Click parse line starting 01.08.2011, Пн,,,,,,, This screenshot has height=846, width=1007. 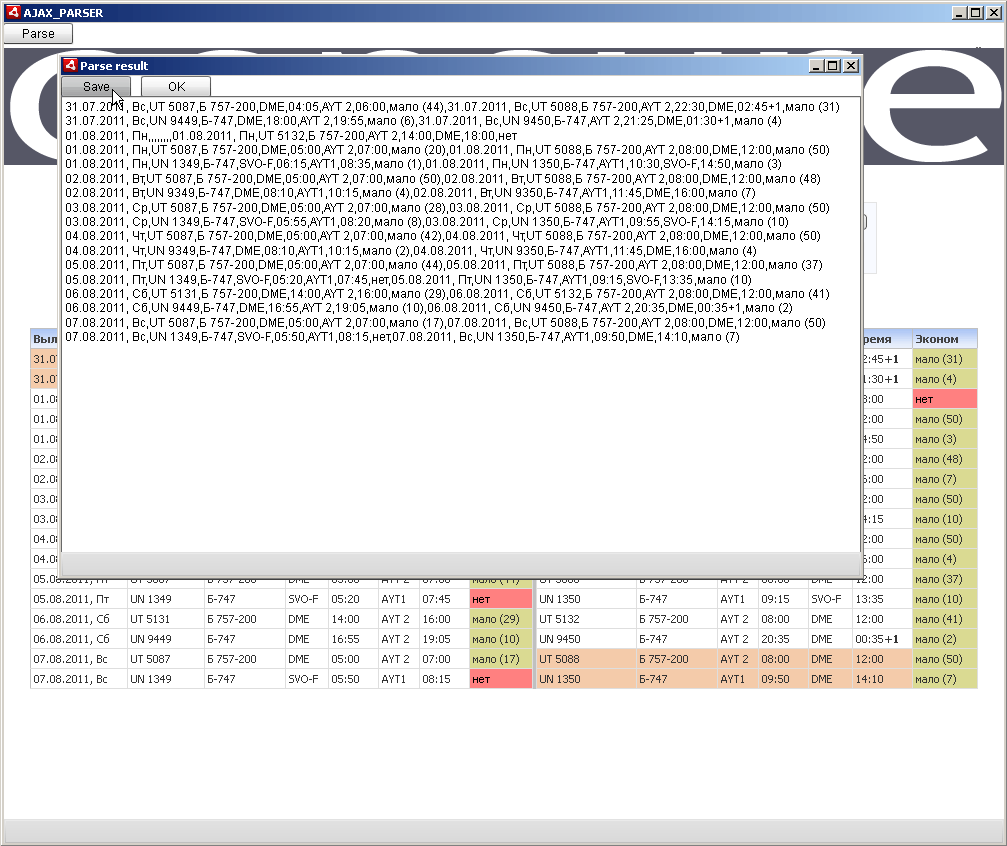coord(291,136)
